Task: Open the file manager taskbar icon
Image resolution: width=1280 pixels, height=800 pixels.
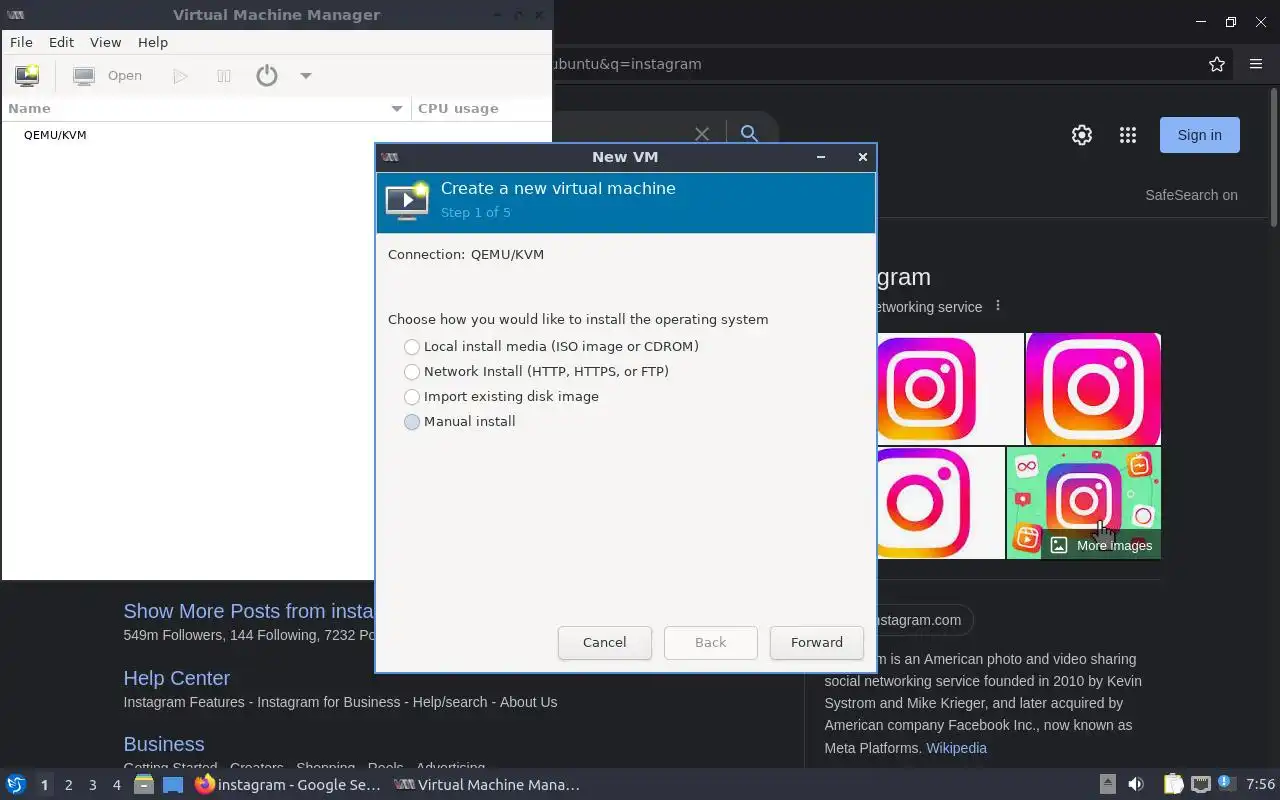Action: [144, 785]
